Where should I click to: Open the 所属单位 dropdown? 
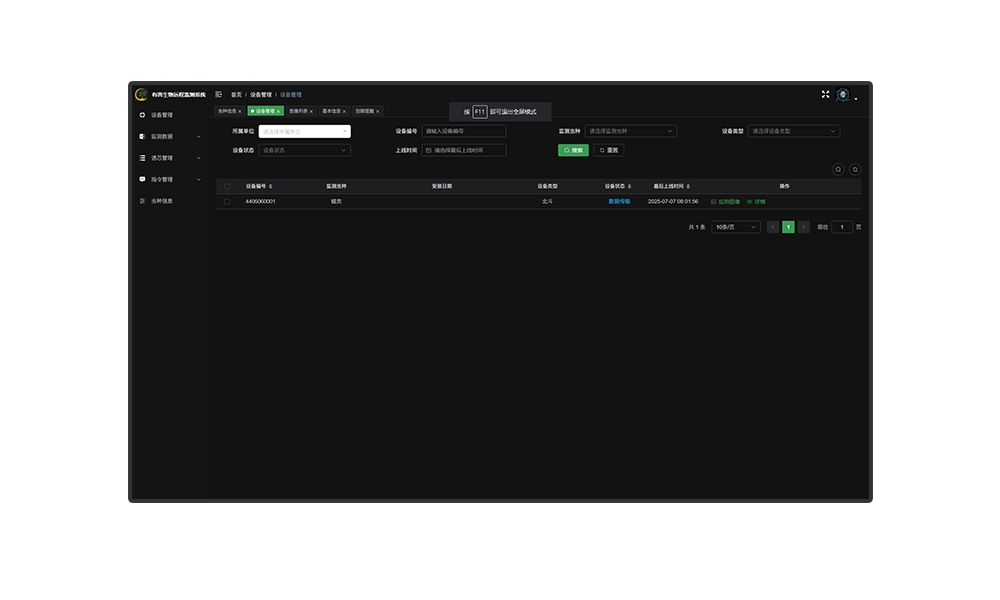tap(304, 131)
